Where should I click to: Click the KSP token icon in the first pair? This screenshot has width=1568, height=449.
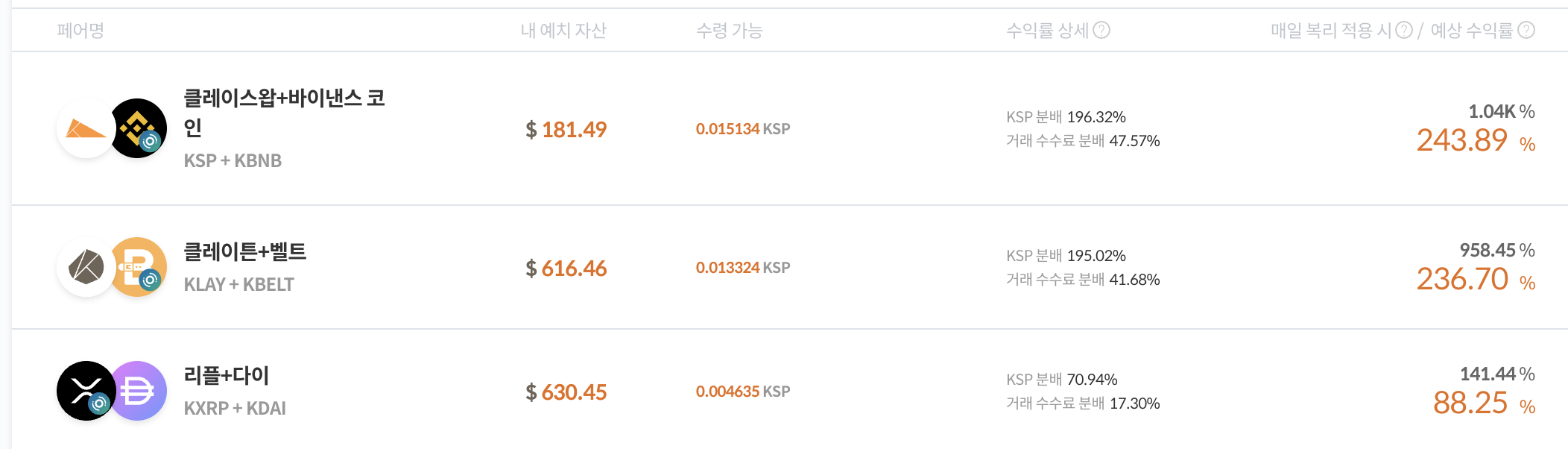point(84,128)
